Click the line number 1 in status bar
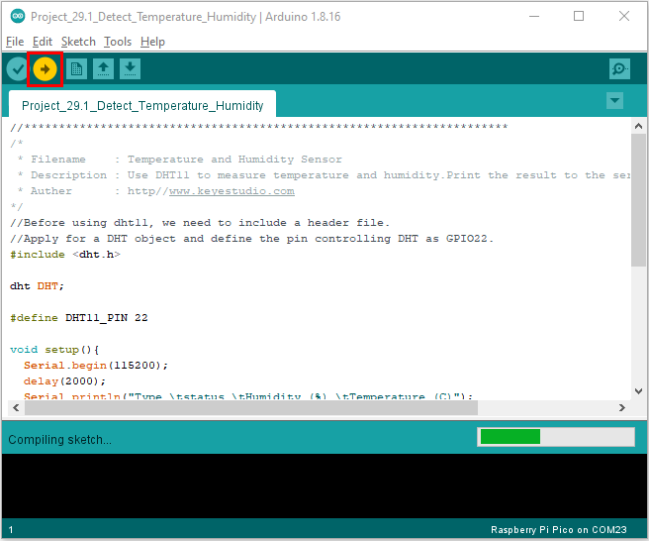This screenshot has height=541, width=650. [x=11, y=529]
